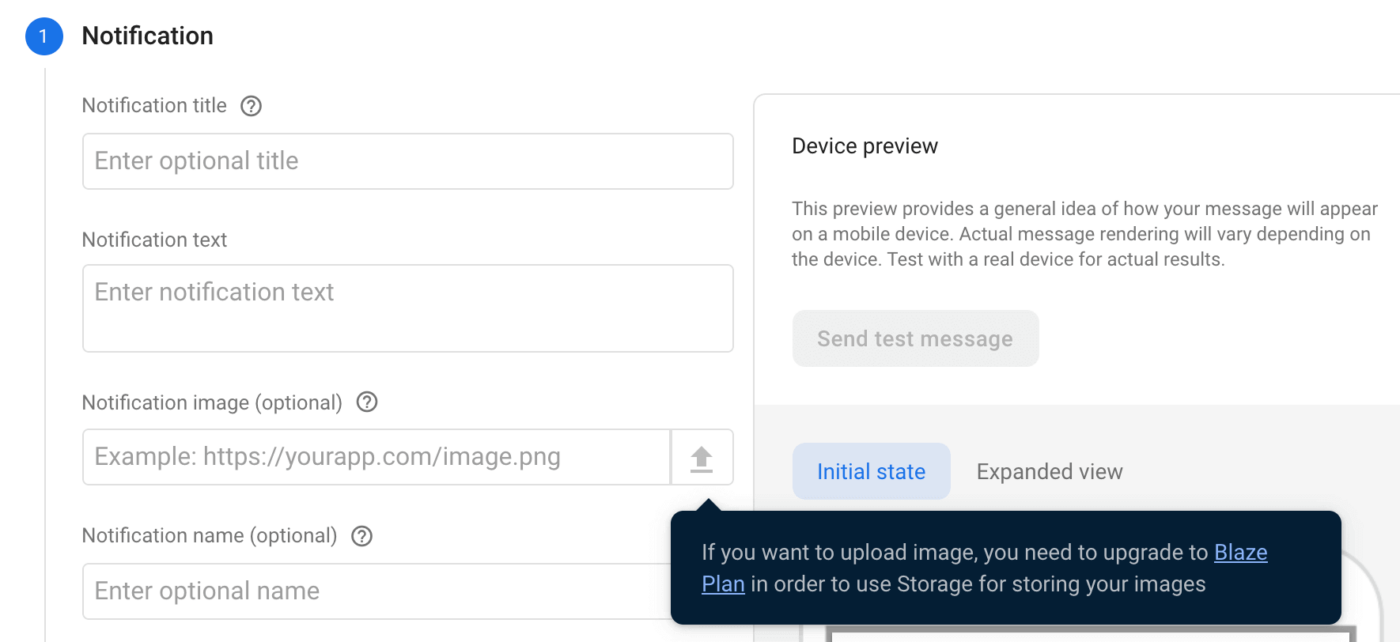Click the Notification title help icon

click(252, 106)
